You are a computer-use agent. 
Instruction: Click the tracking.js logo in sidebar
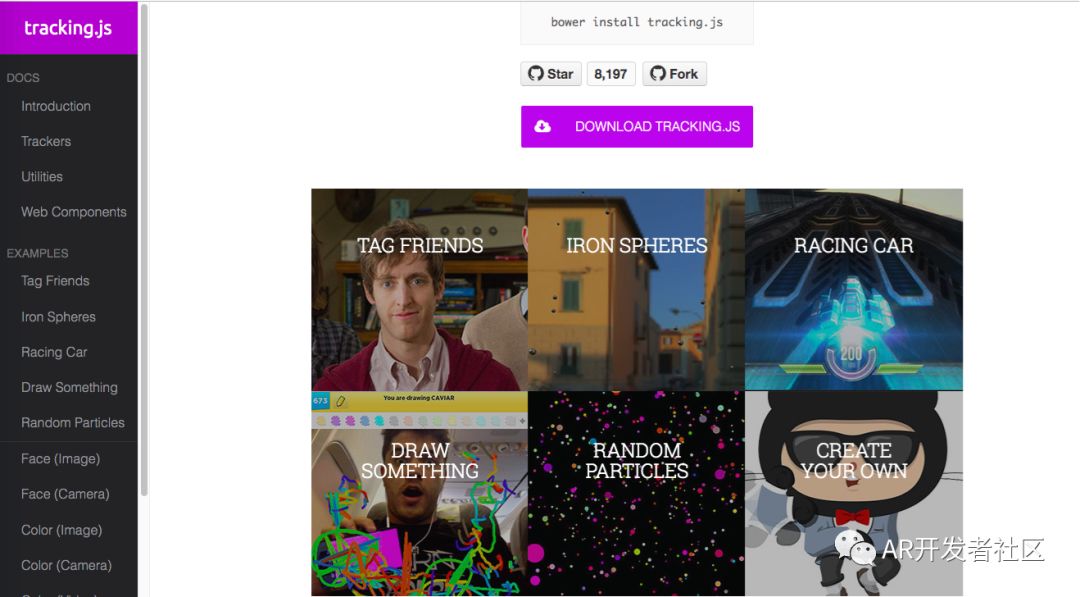point(68,28)
